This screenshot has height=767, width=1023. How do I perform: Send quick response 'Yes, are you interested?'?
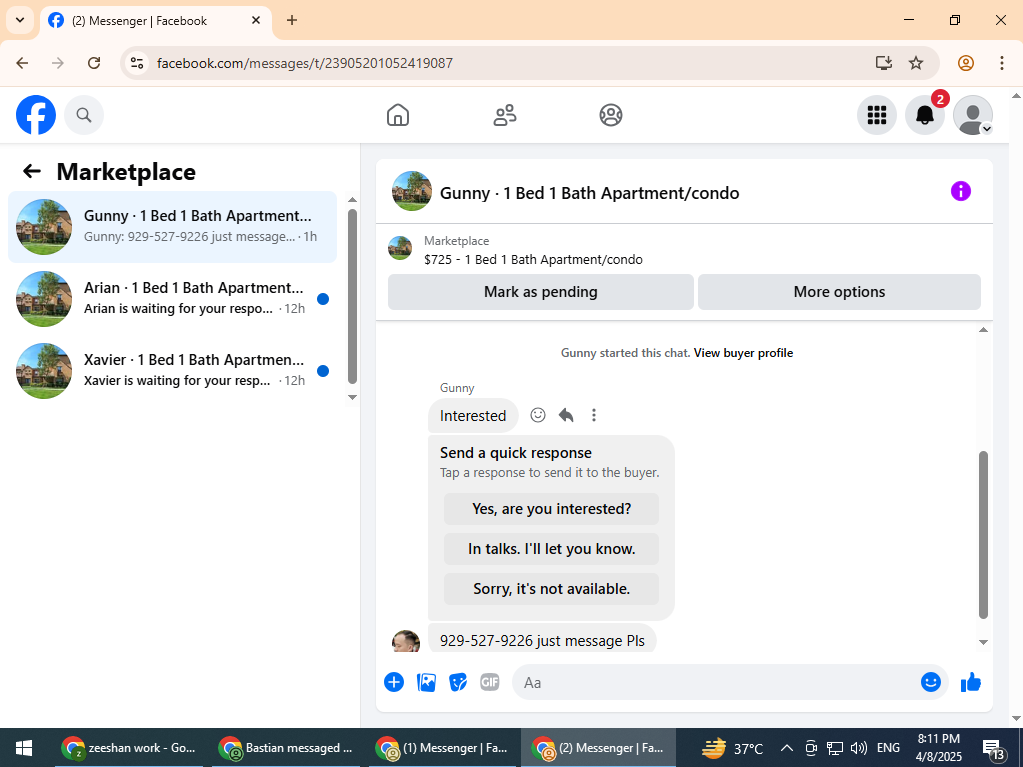pyautogui.click(x=551, y=509)
